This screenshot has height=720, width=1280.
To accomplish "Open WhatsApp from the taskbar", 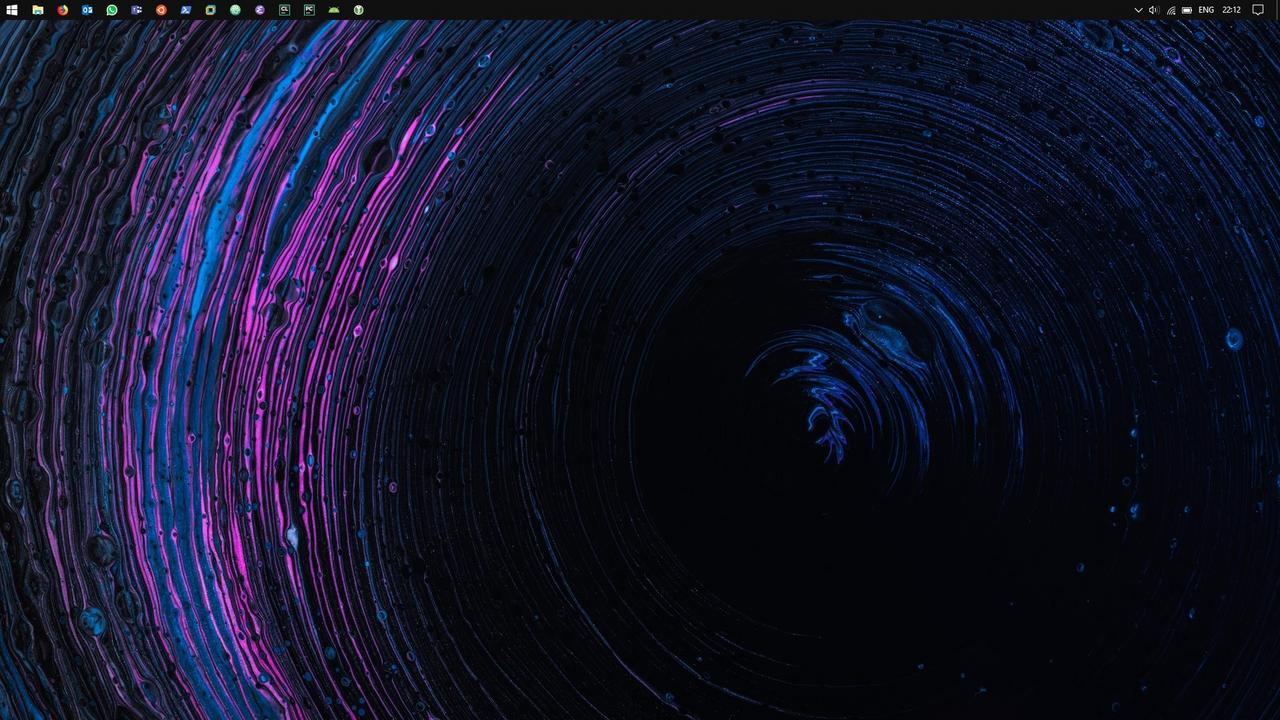I will tap(112, 10).
